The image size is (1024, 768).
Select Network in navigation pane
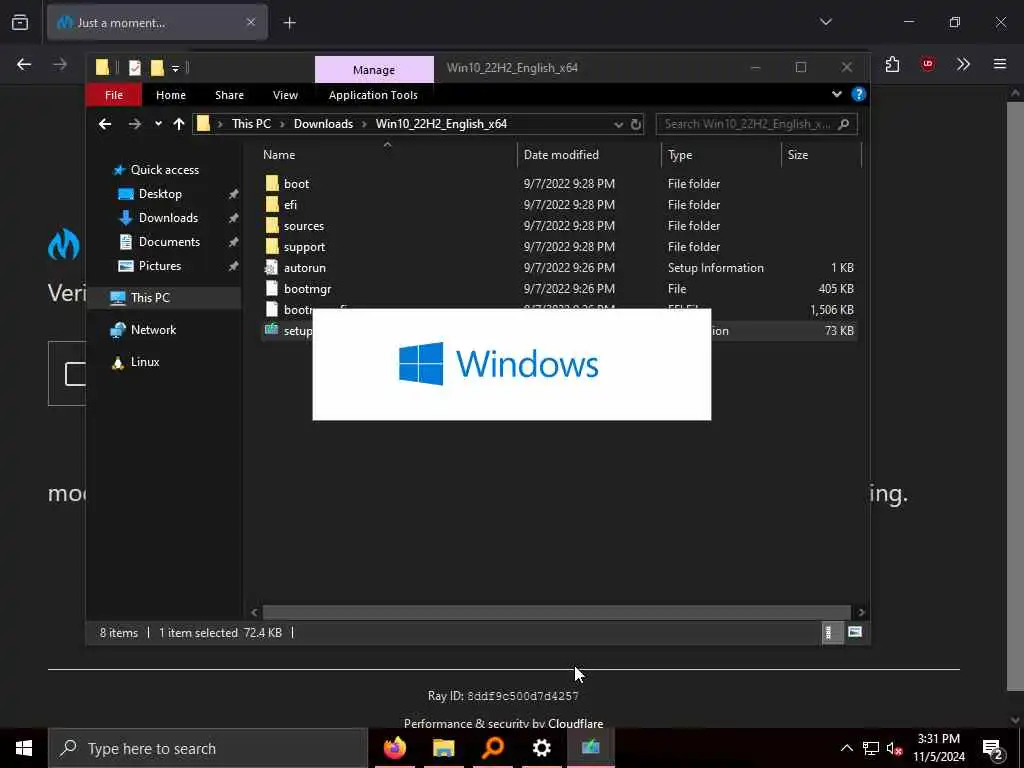pyautogui.click(x=153, y=330)
